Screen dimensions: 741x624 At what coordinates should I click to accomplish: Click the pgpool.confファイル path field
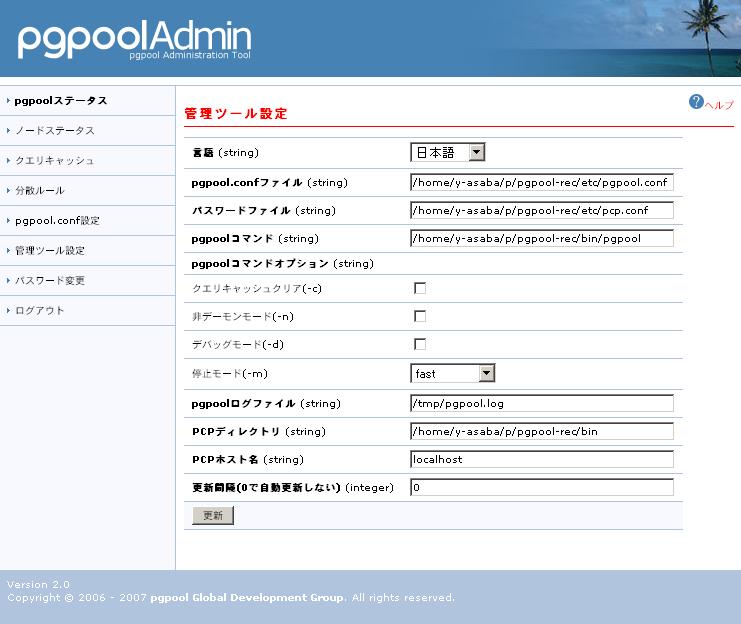click(x=542, y=182)
